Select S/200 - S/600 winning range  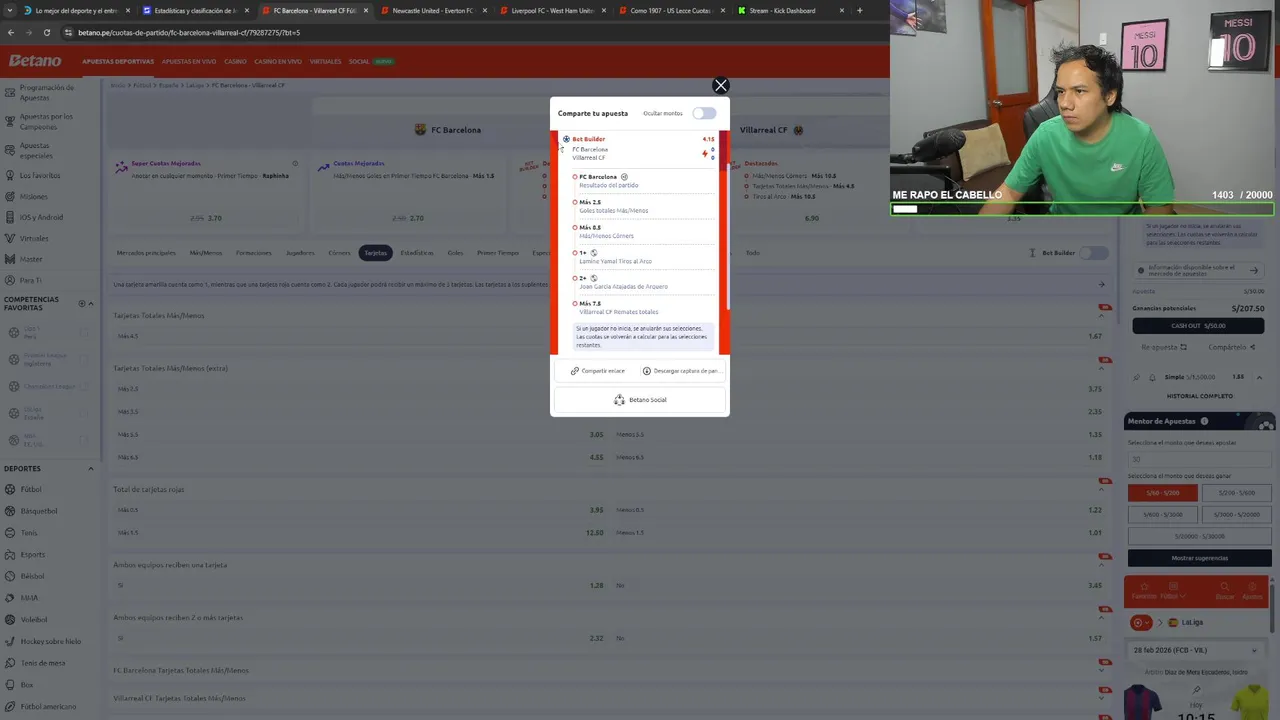point(1236,493)
